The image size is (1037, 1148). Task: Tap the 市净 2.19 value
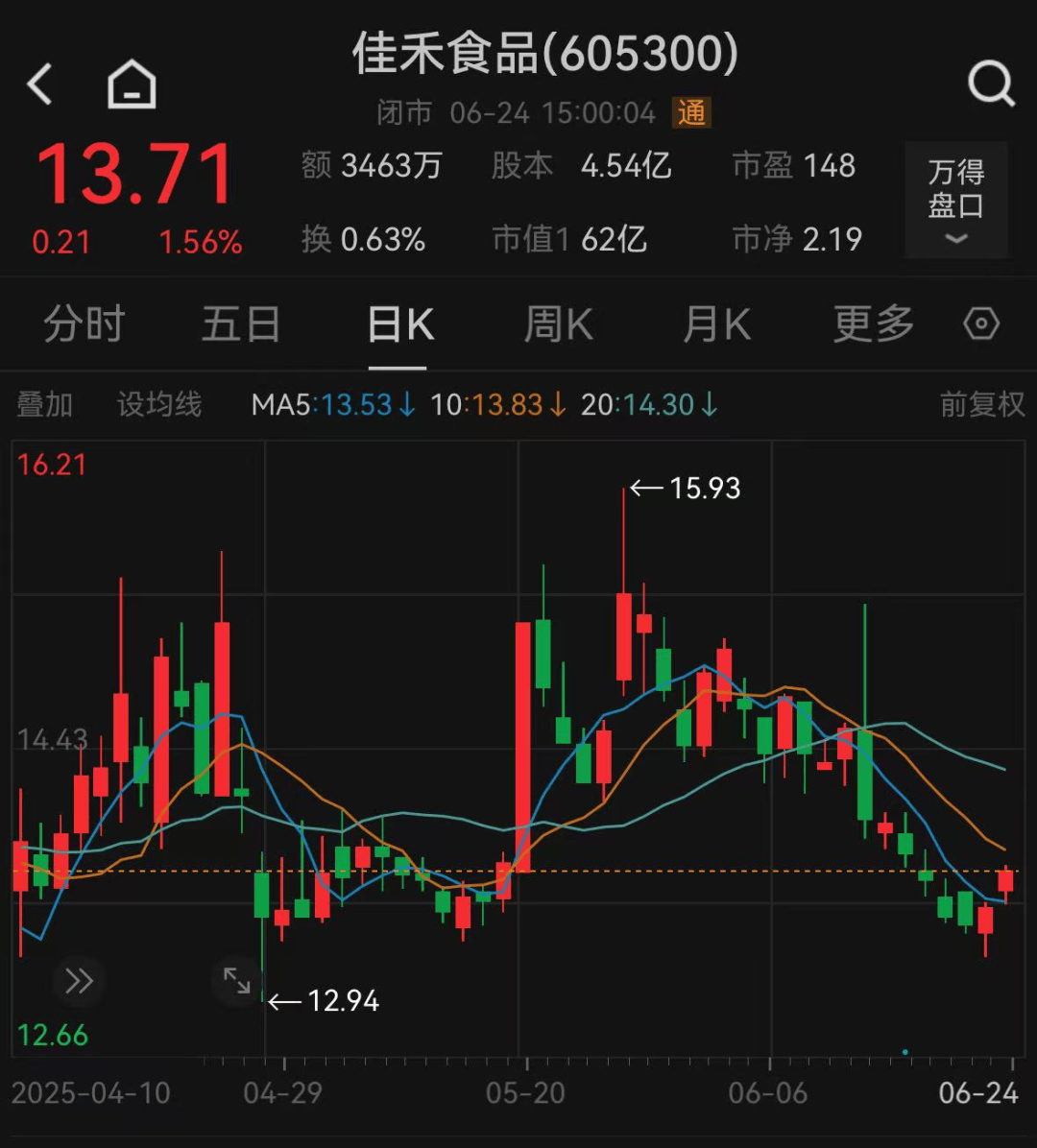point(798,239)
